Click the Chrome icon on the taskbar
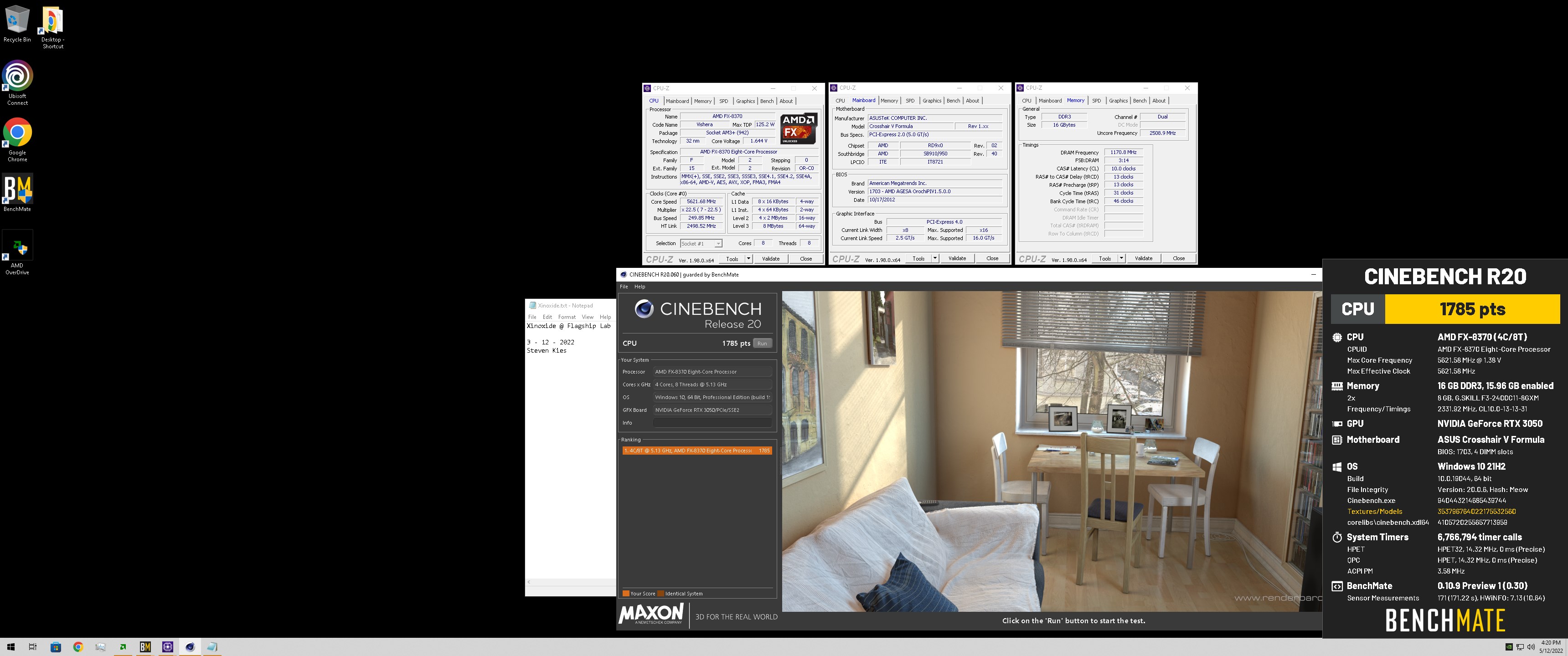 [78, 647]
